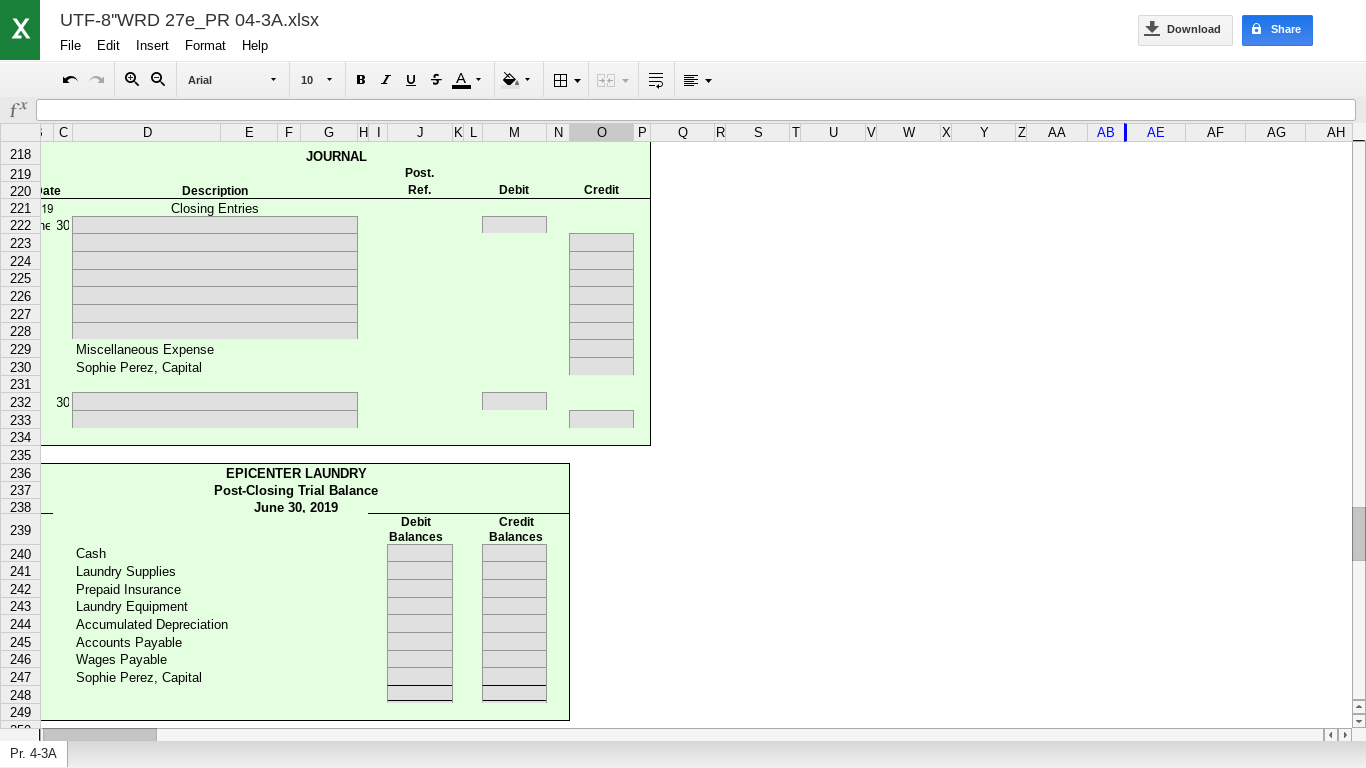
Task: Click the Cash row label
Action: [91, 553]
